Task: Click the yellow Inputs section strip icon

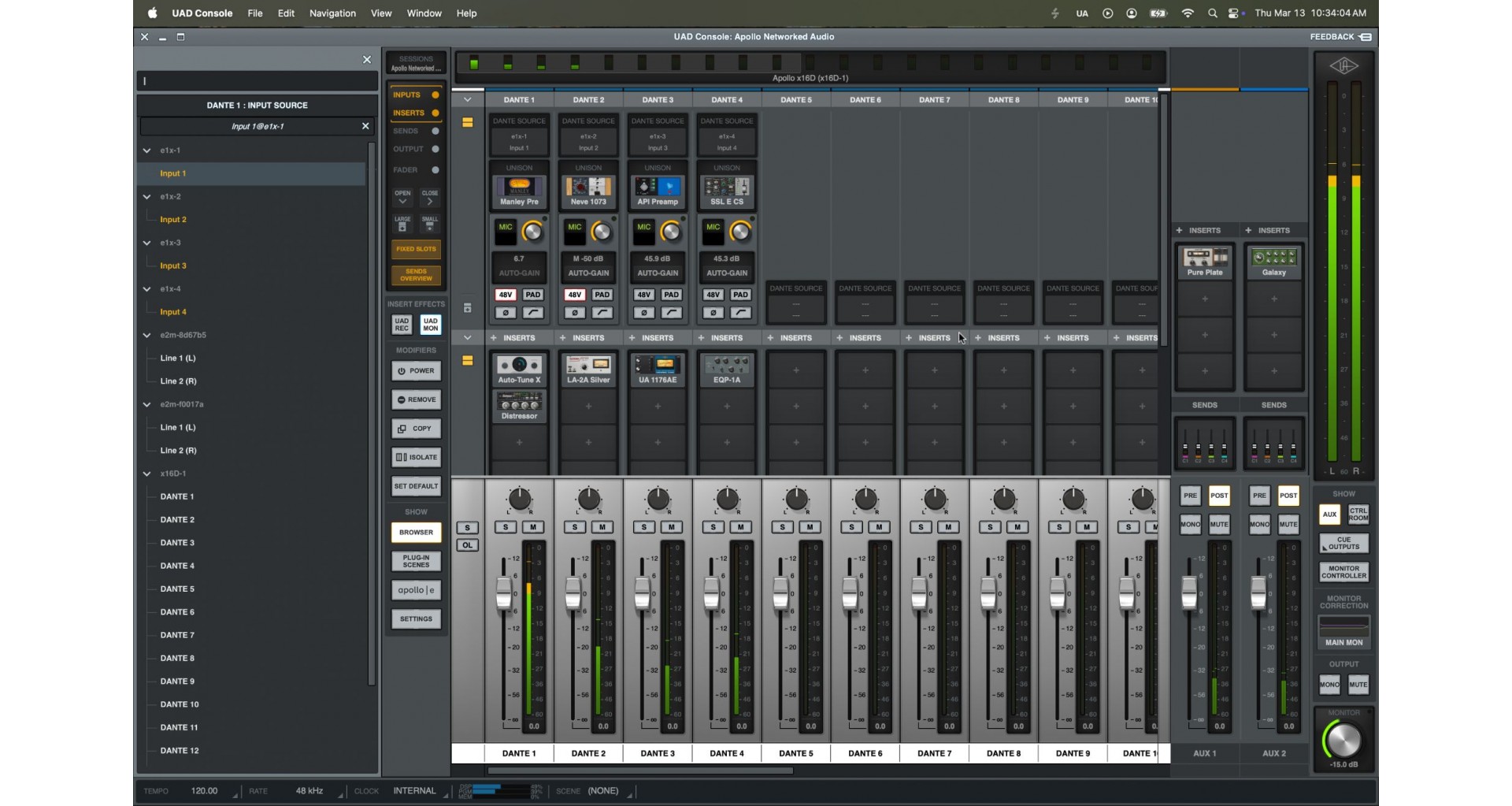Action: pyautogui.click(x=467, y=123)
